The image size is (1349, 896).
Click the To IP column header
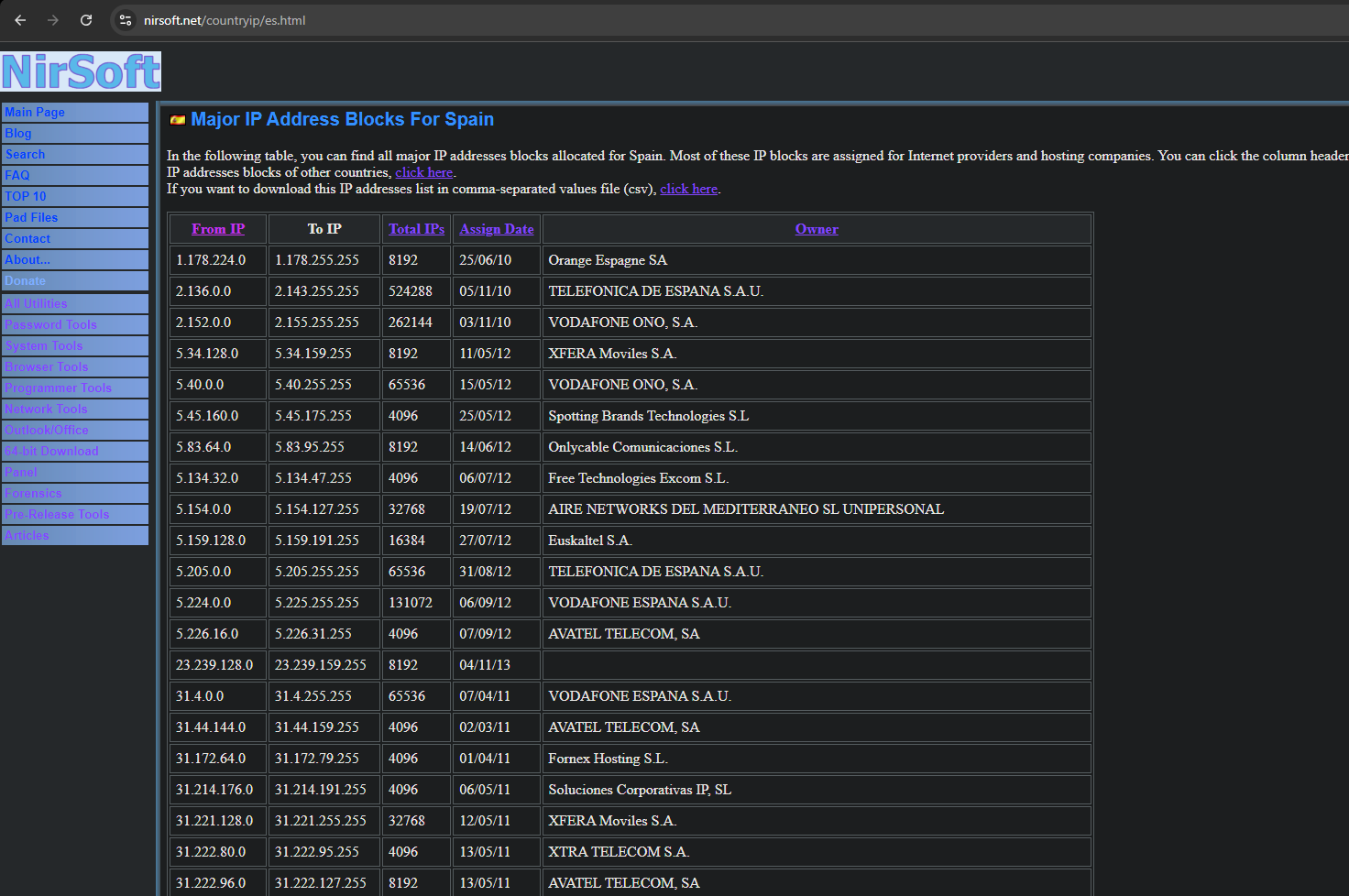pyautogui.click(x=324, y=229)
